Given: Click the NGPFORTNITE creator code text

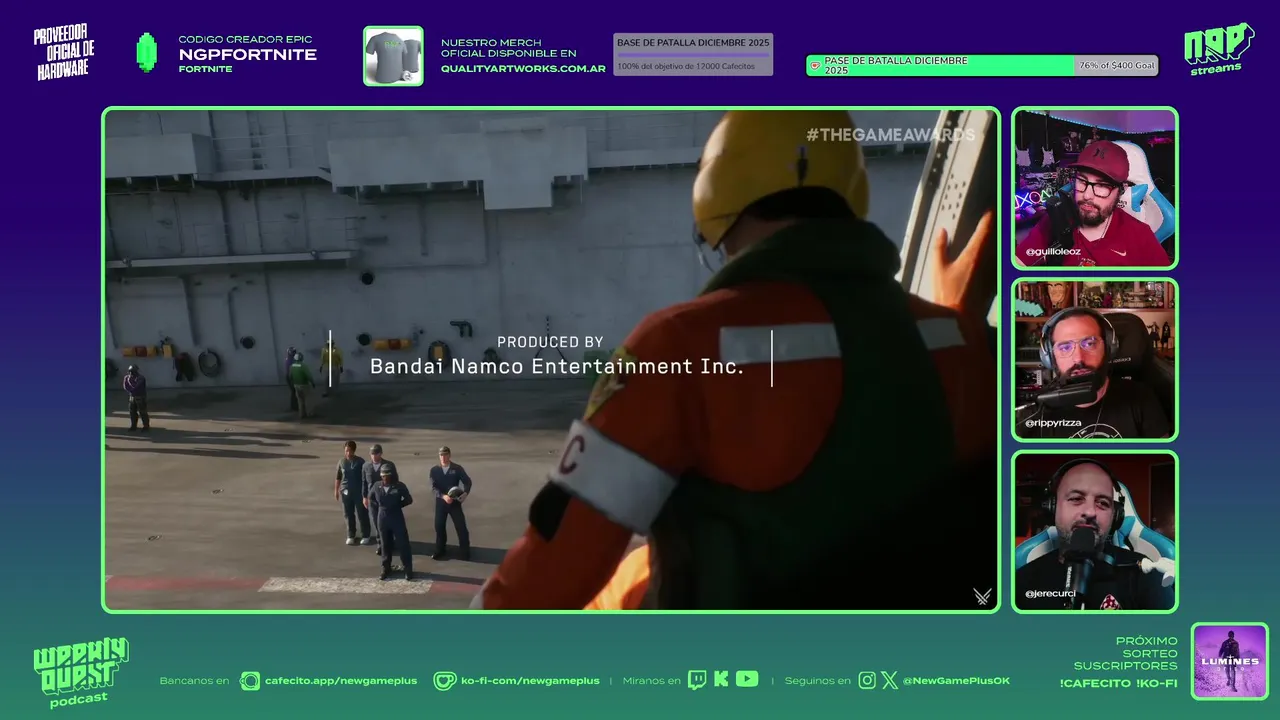Looking at the screenshot, I should (247, 55).
